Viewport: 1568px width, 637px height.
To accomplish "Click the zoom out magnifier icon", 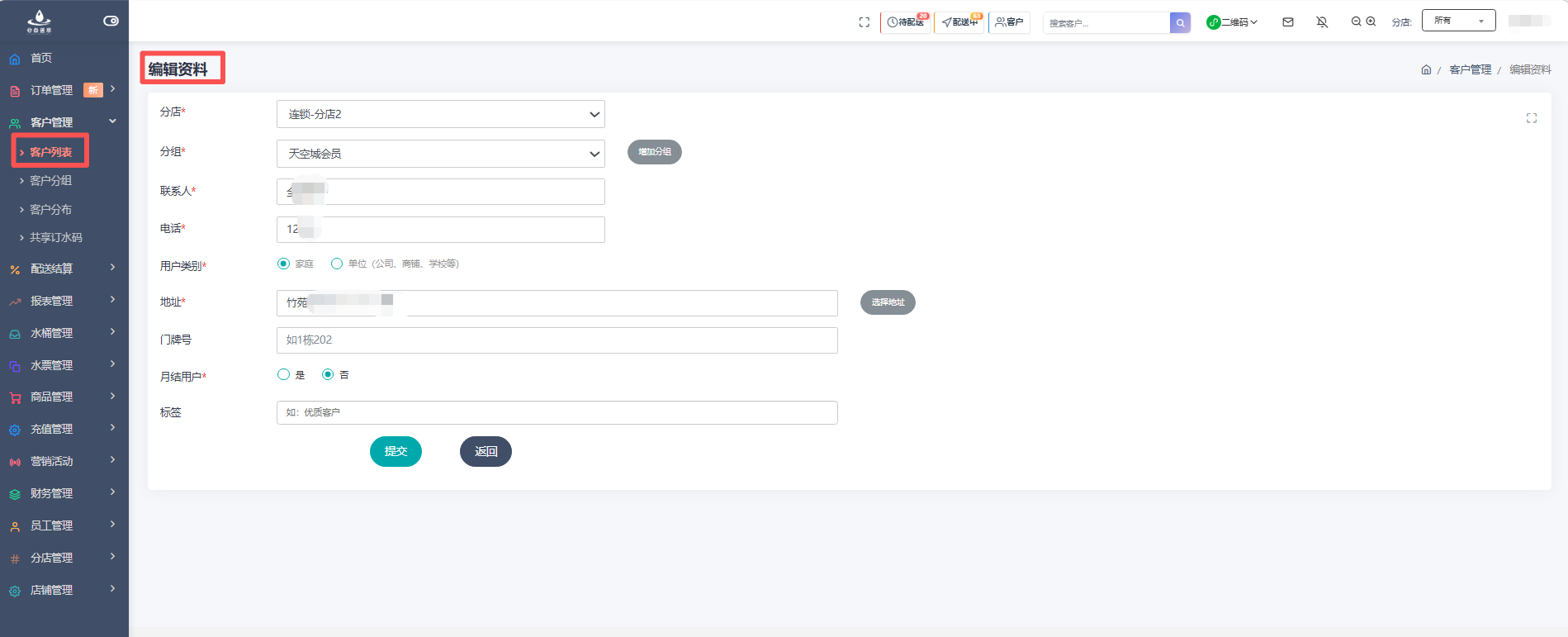I will 1356,21.
